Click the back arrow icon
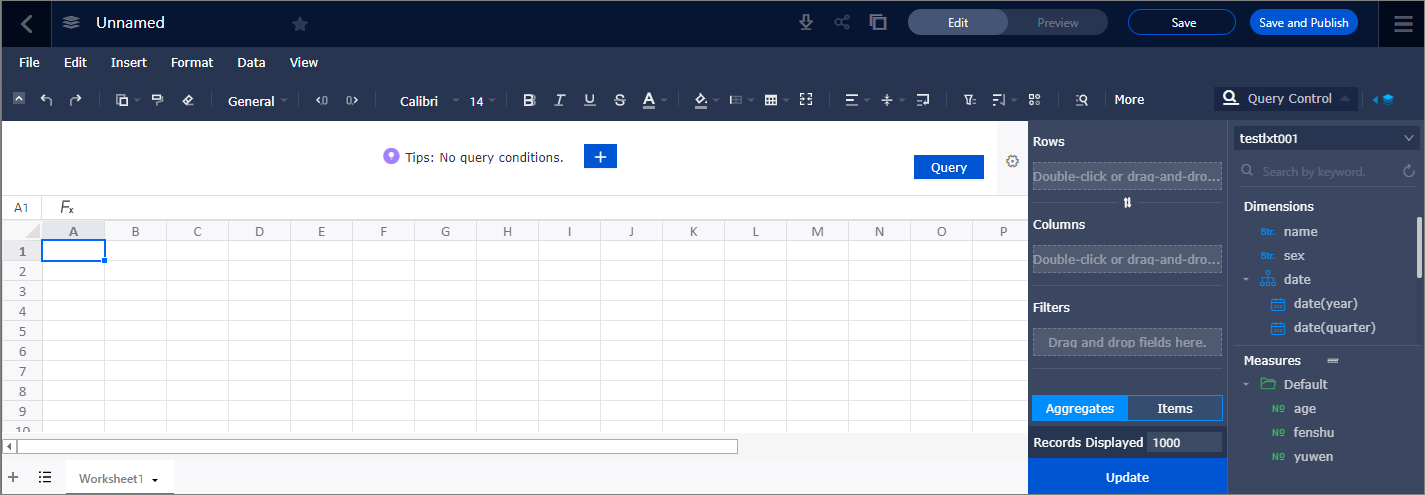The width and height of the screenshot is (1425, 495). pos(27,23)
